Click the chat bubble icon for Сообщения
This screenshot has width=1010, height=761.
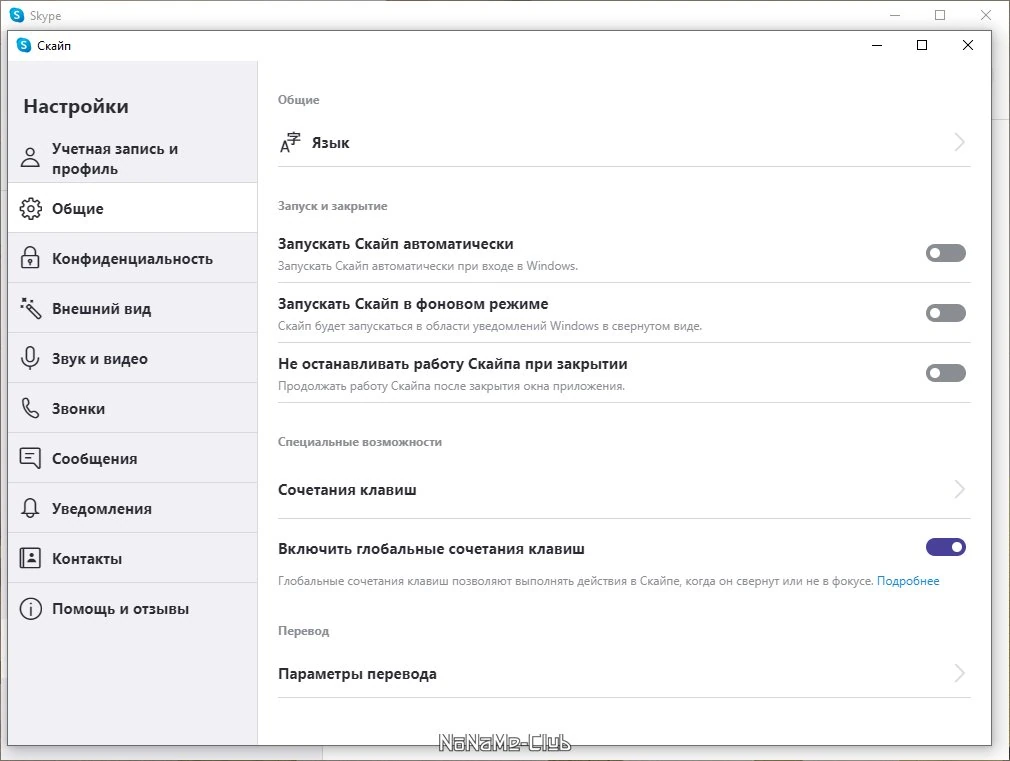(30, 458)
